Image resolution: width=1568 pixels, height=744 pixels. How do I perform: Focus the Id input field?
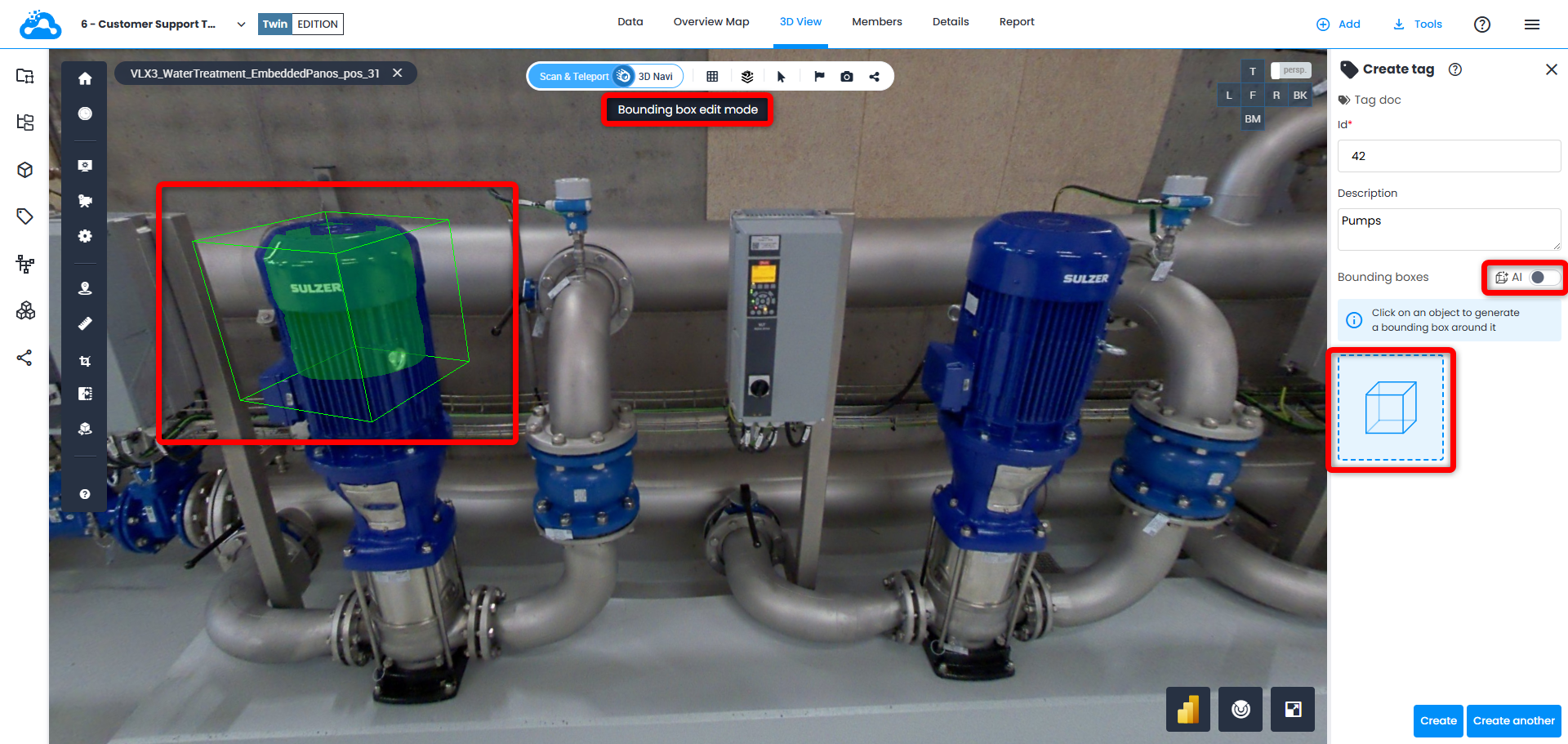coord(1450,156)
